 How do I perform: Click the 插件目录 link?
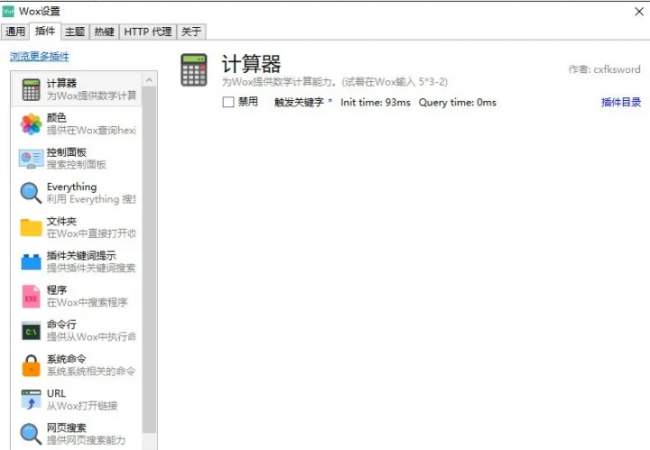(x=621, y=102)
